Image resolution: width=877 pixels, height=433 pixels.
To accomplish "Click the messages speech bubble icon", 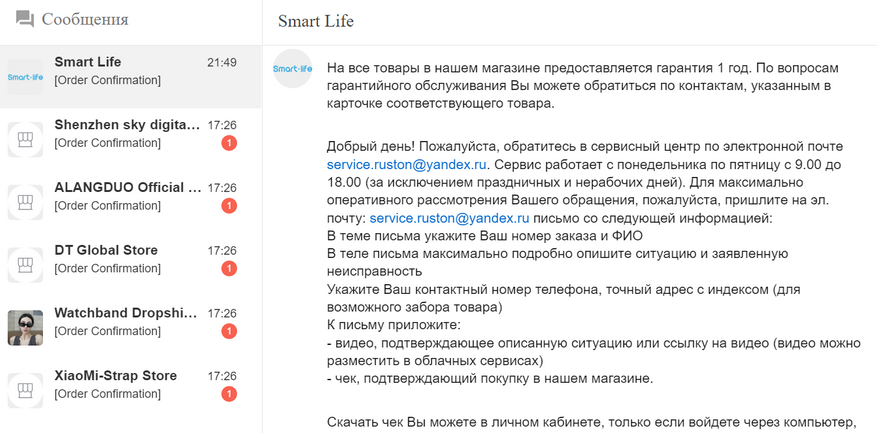I will (x=25, y=20).
